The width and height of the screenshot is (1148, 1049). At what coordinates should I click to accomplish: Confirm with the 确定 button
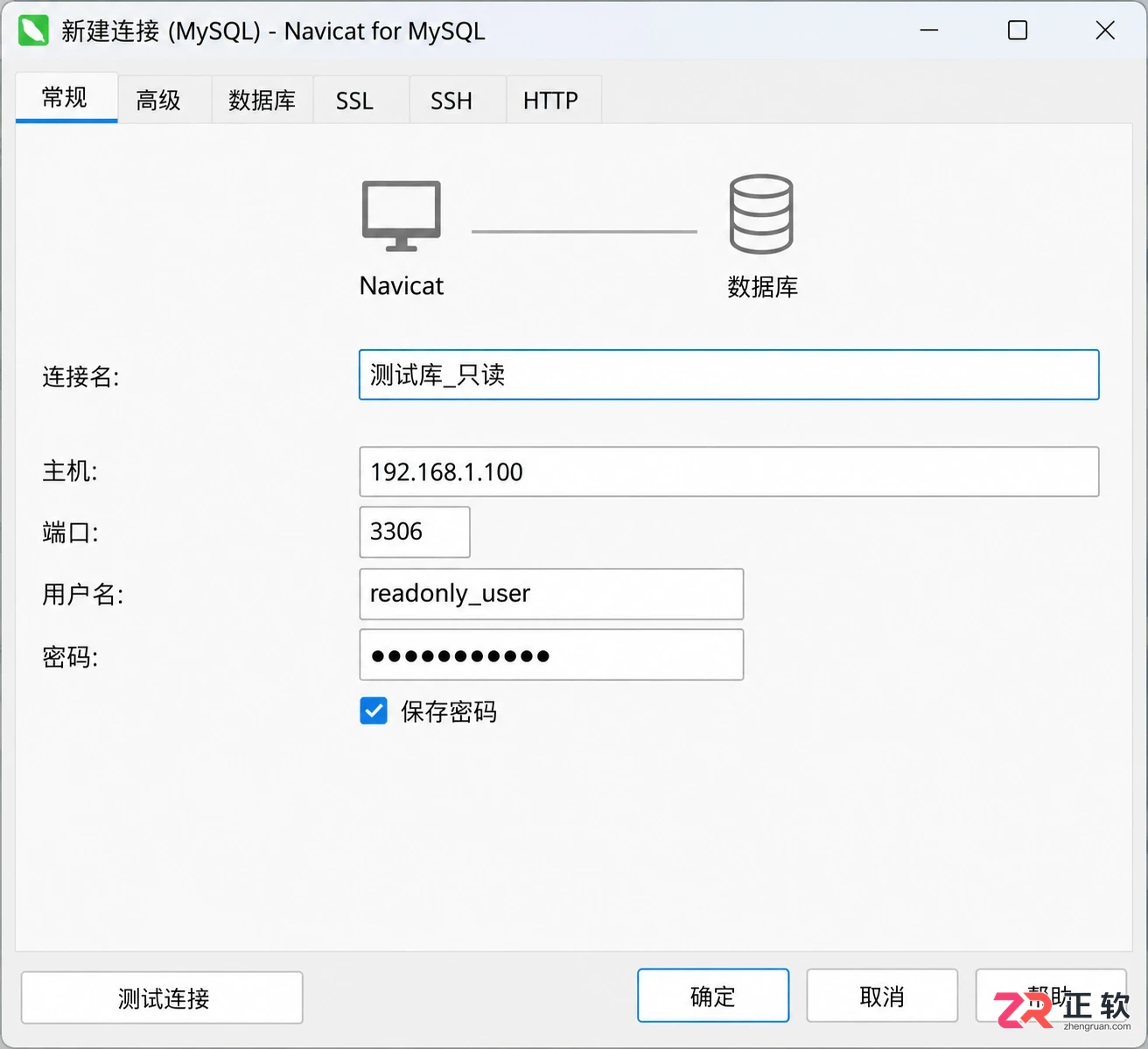713,996
